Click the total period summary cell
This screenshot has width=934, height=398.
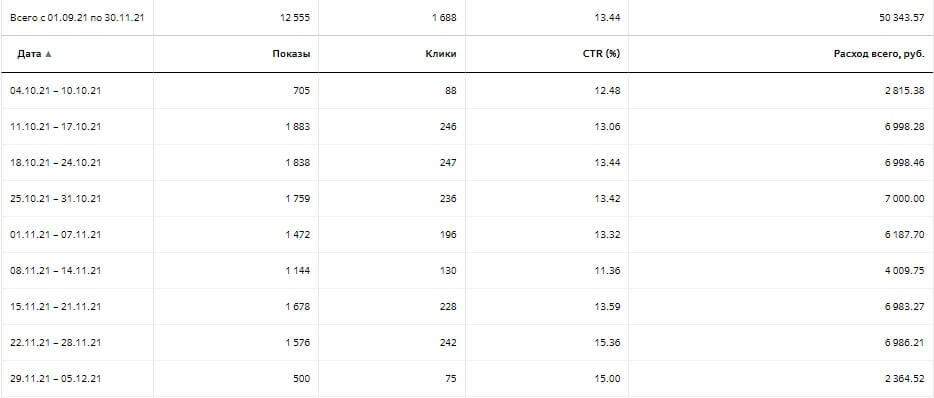(x=77, y=17)
